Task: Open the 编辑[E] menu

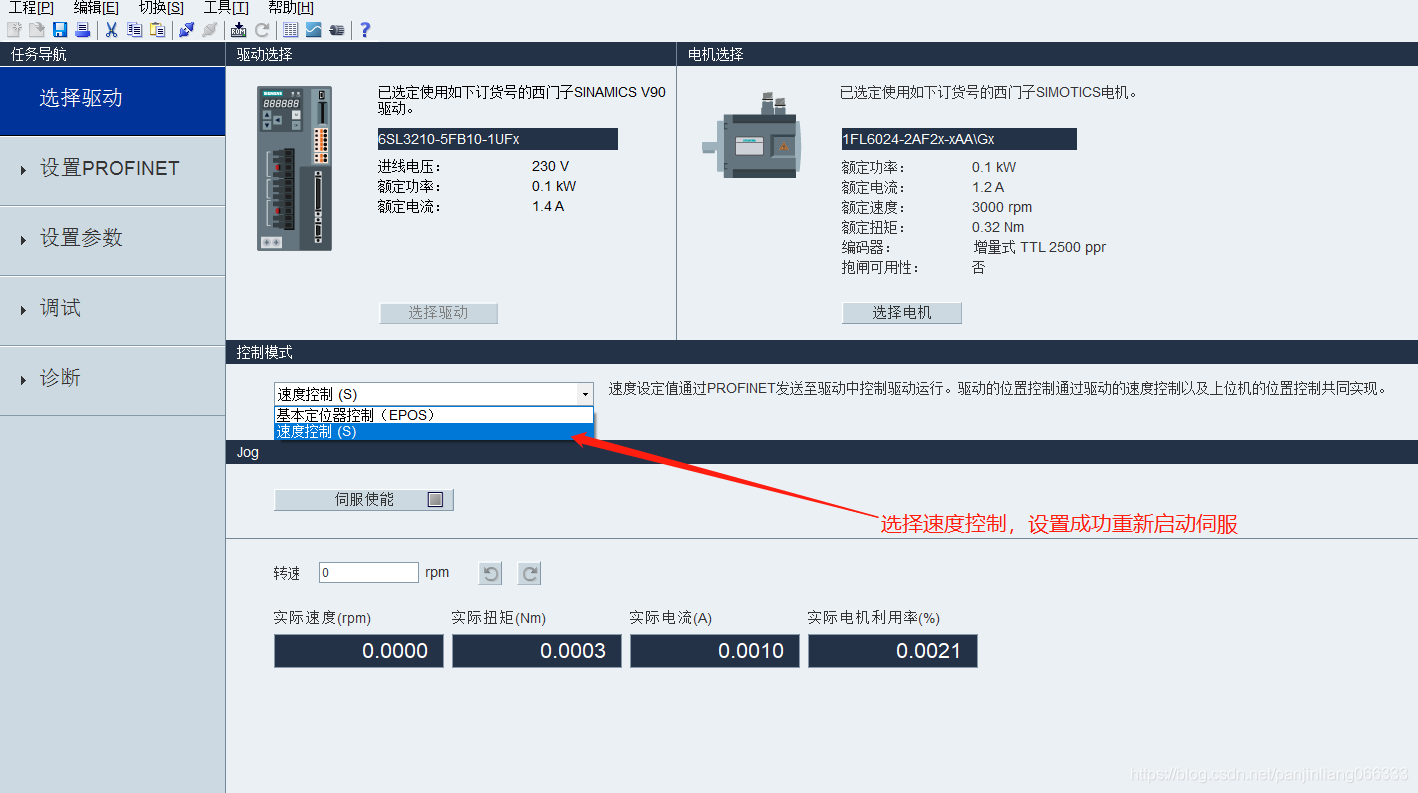Action: (x=96, y=8)
